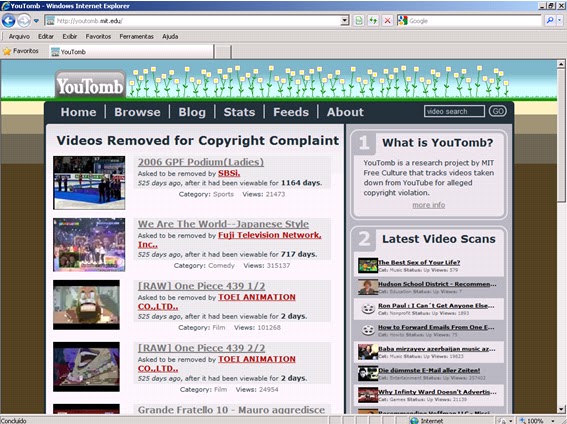Click We Are The World thumbnail
The height and width of the screenshot is (424, 567).
pyautogui.click(x=89, y=245)
